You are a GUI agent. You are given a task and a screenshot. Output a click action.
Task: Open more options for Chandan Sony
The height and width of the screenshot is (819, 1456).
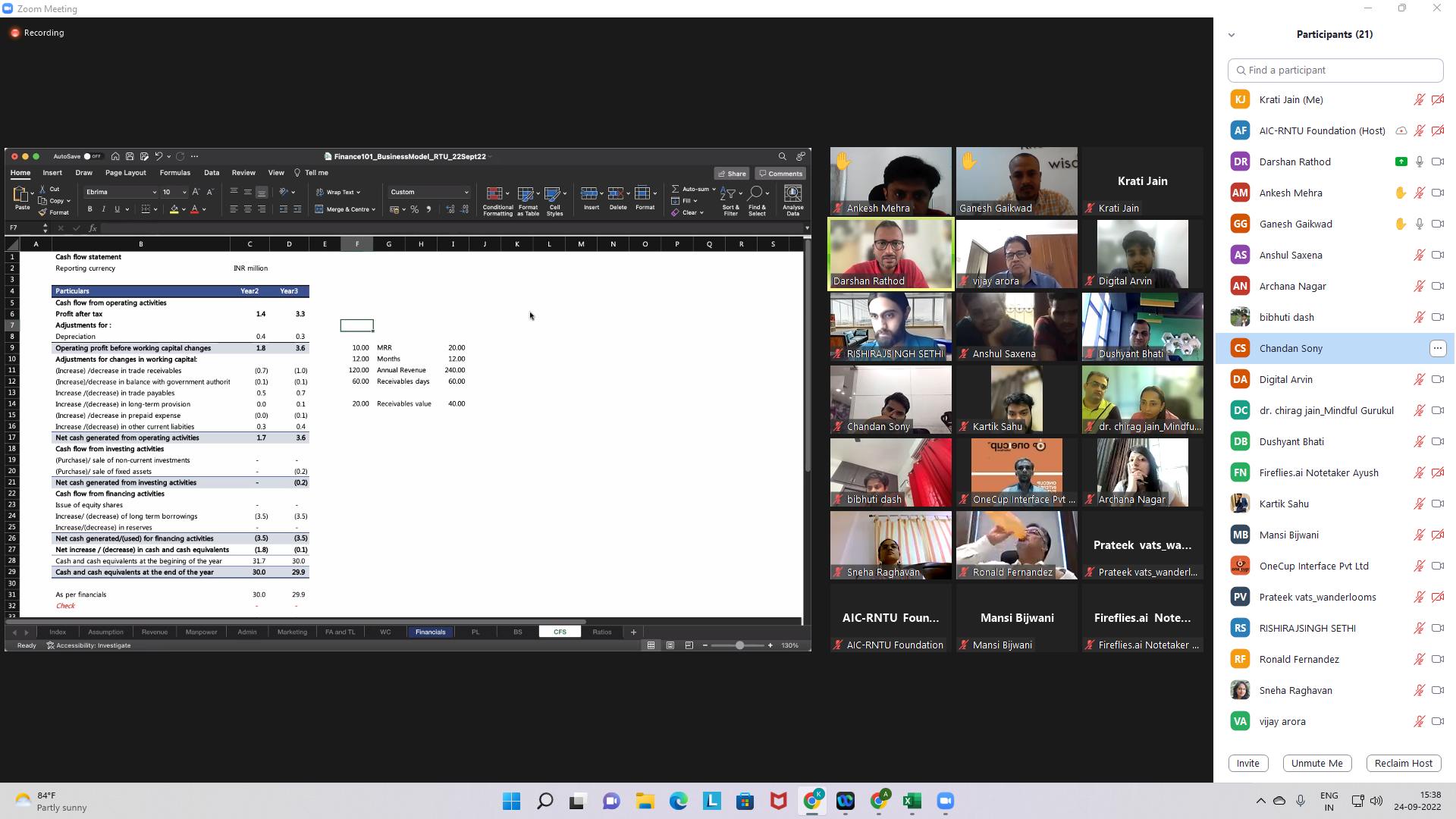point(1437,348)
